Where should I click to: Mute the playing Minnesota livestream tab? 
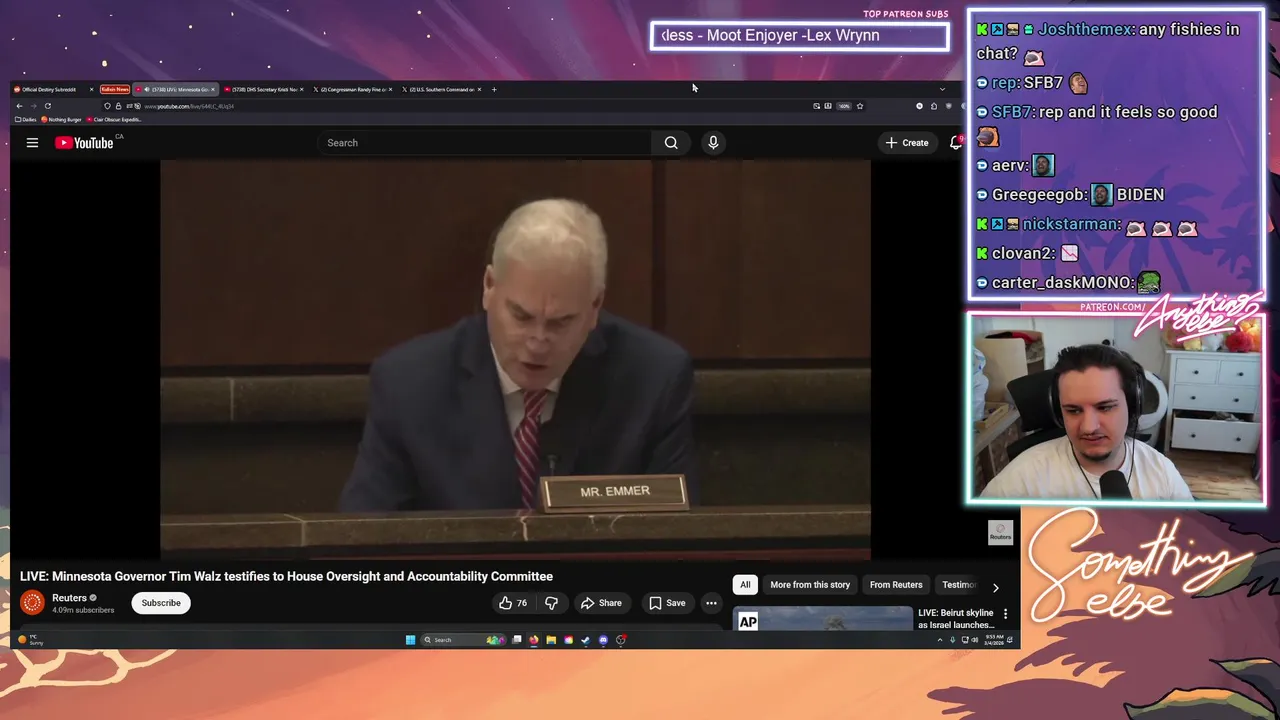147,89
